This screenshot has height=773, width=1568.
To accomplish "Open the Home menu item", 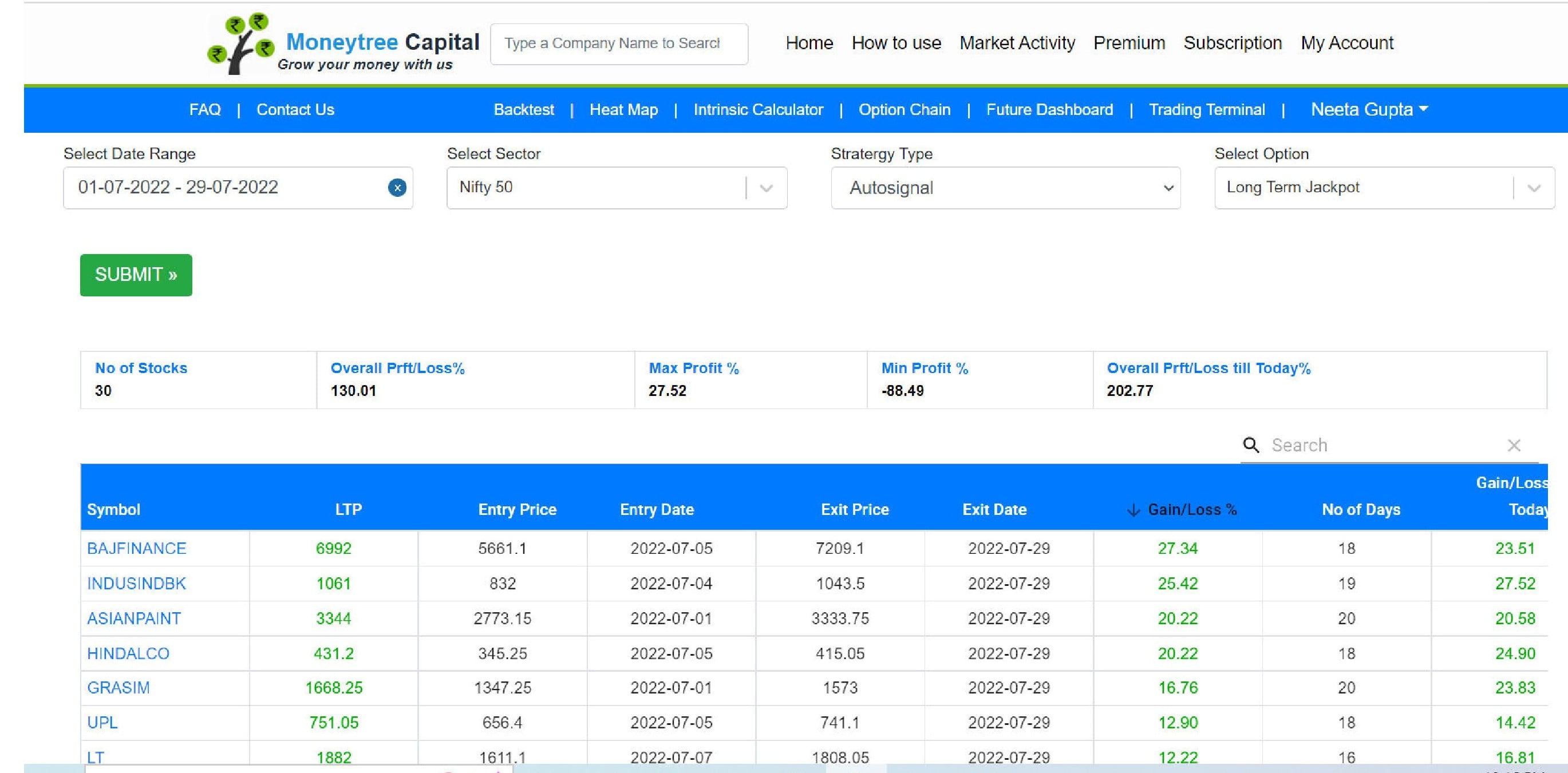I will [x=809, y=43].
